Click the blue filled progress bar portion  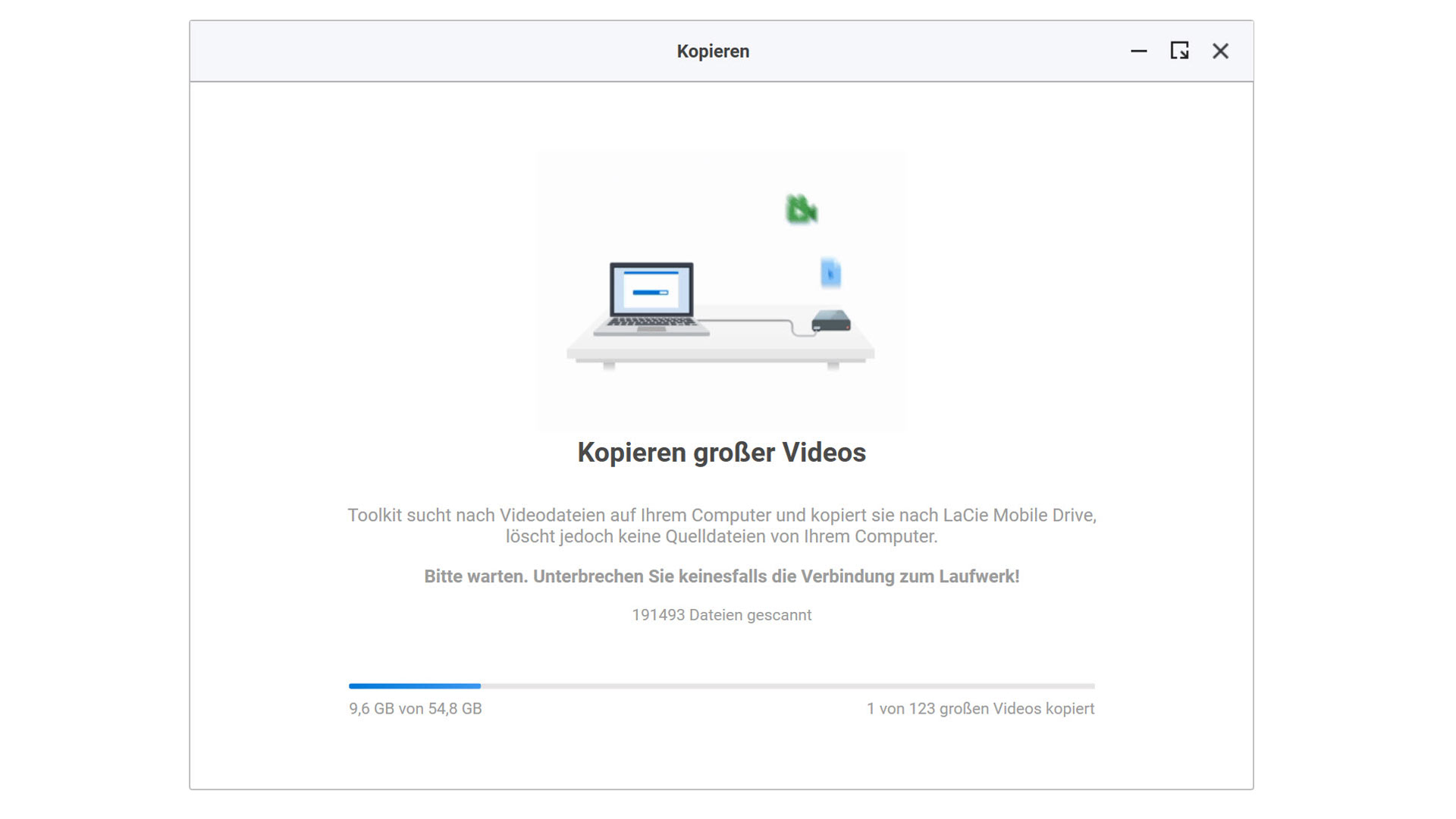pyautogui.click(x=414, y=686)
